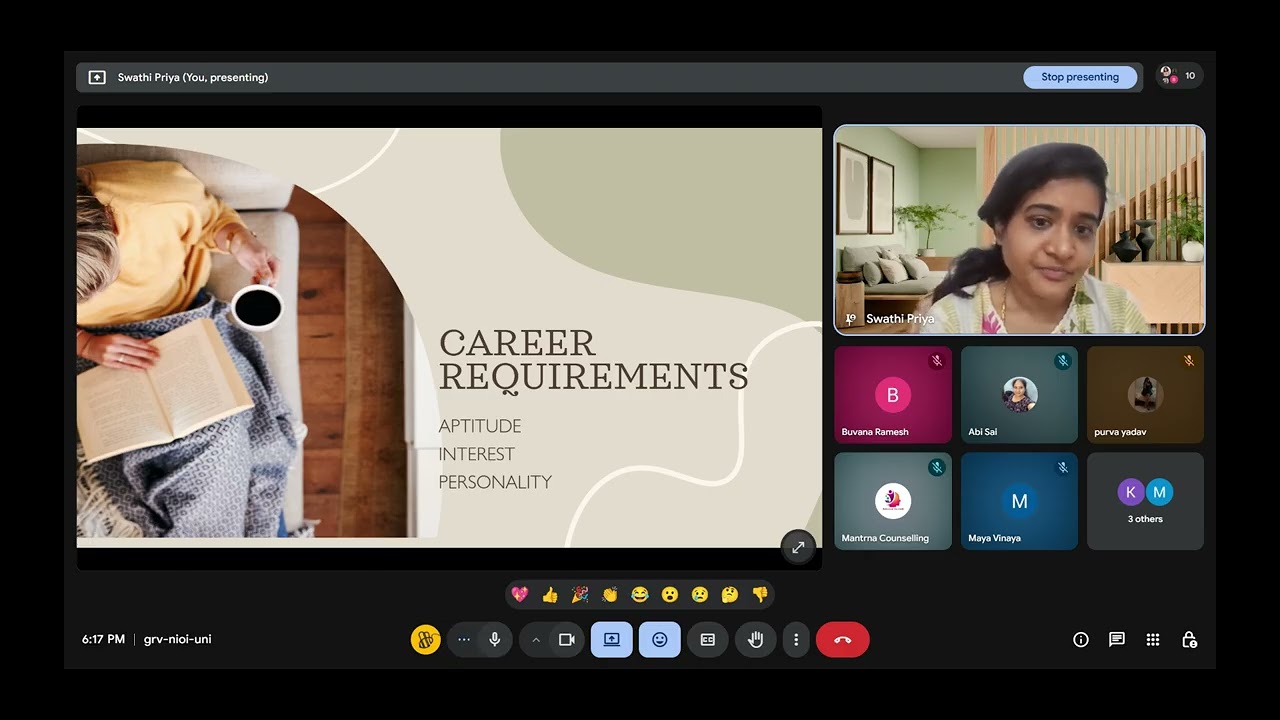Send the thumbs up reaction
The image size is (1280, 720).
pyautogui.click(x=550, y=595)
